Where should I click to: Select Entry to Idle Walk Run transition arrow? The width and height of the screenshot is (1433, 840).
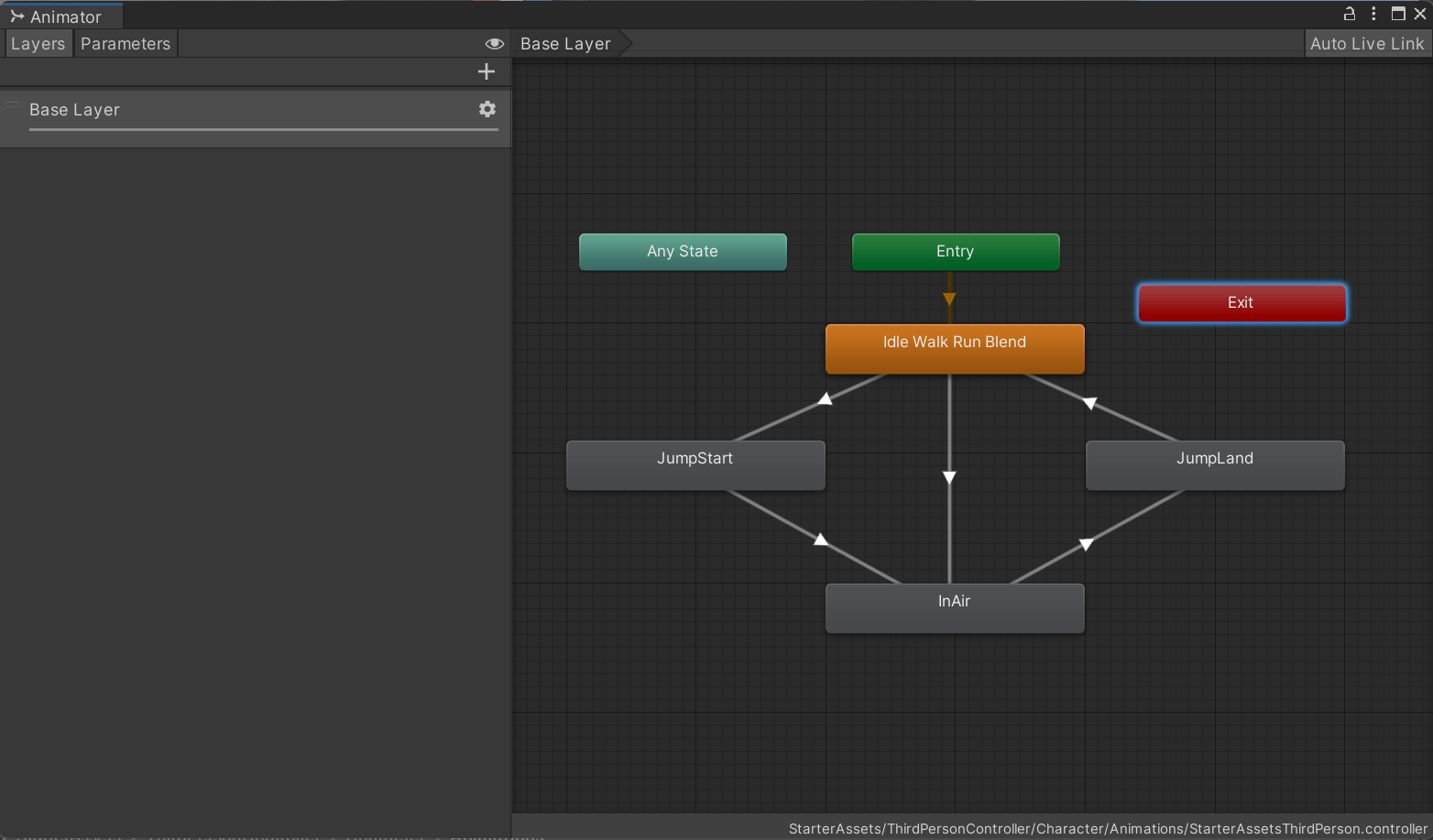pos(949,299)
